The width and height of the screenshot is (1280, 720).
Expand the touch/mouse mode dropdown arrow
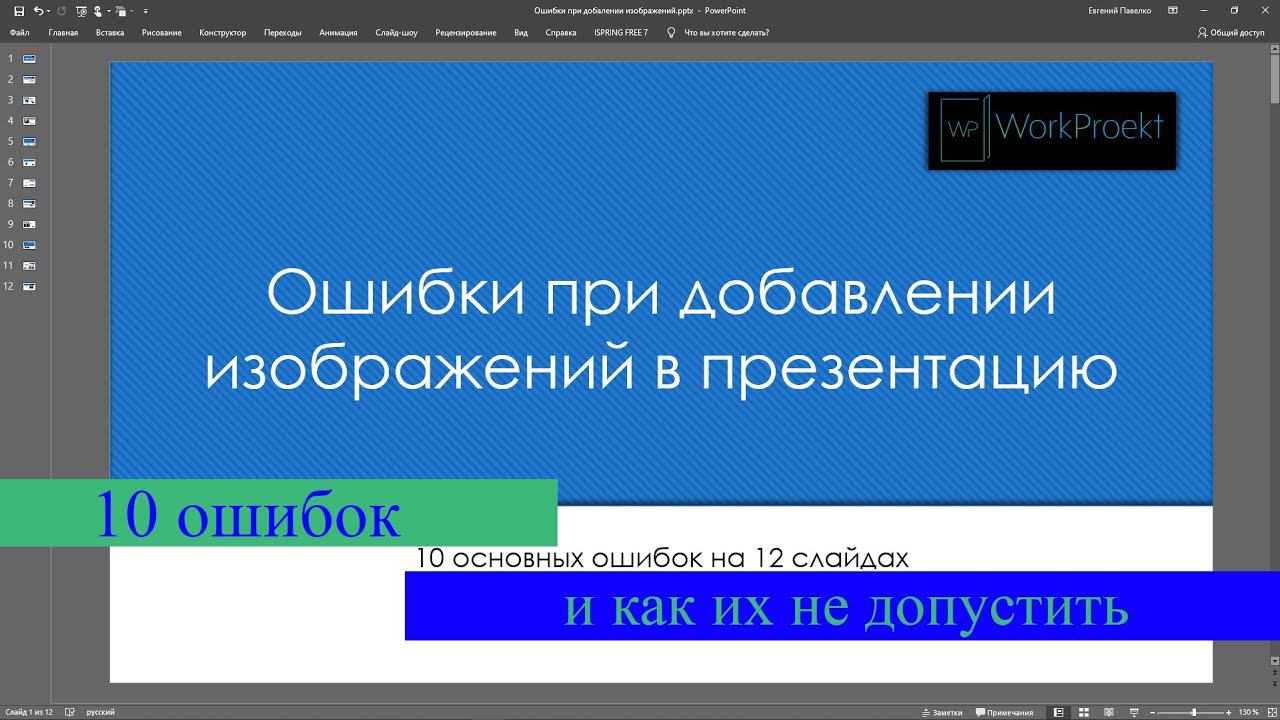pos(109,11)
